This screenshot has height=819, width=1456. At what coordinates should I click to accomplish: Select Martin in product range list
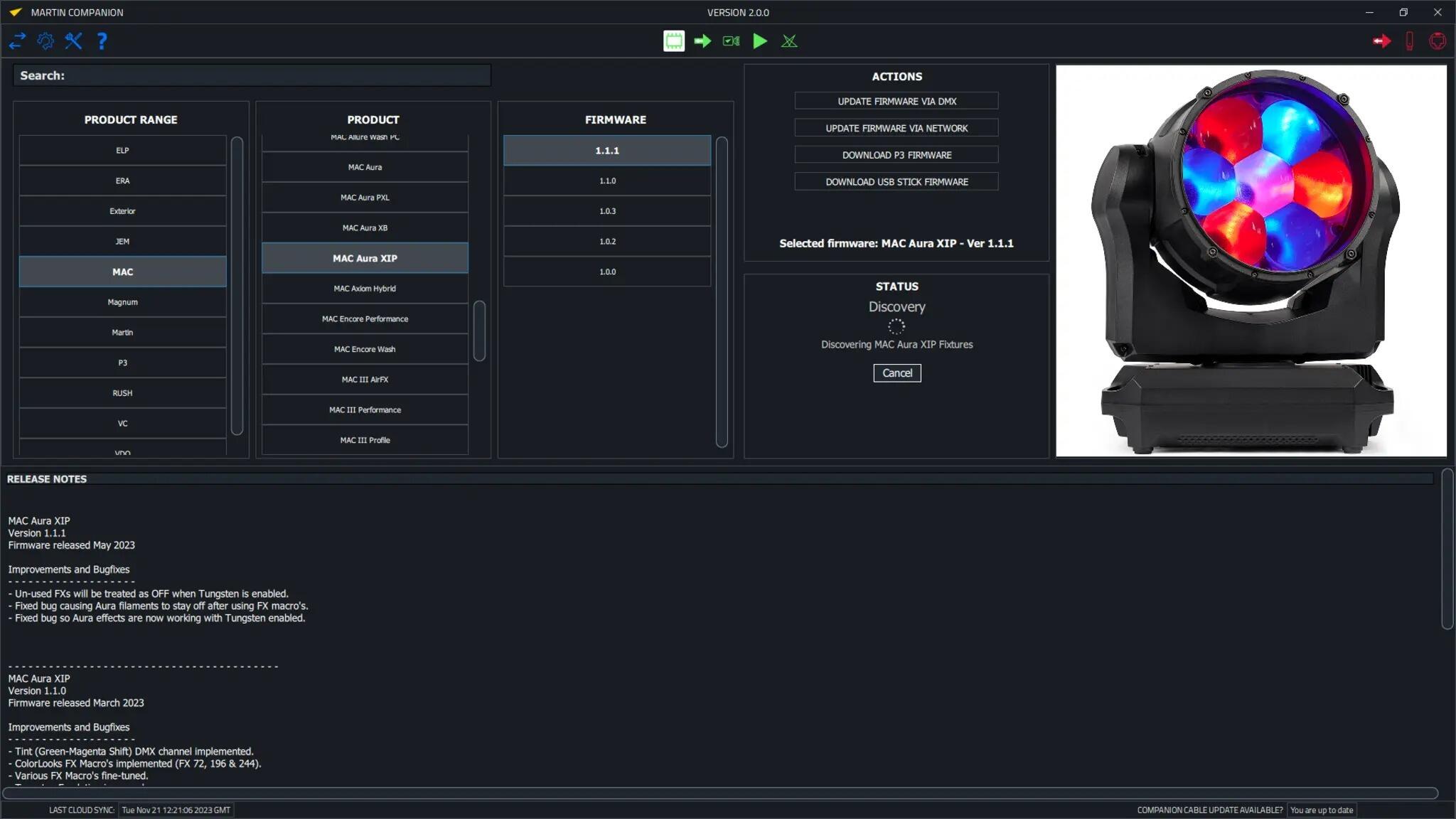click(x=122, y=333)
